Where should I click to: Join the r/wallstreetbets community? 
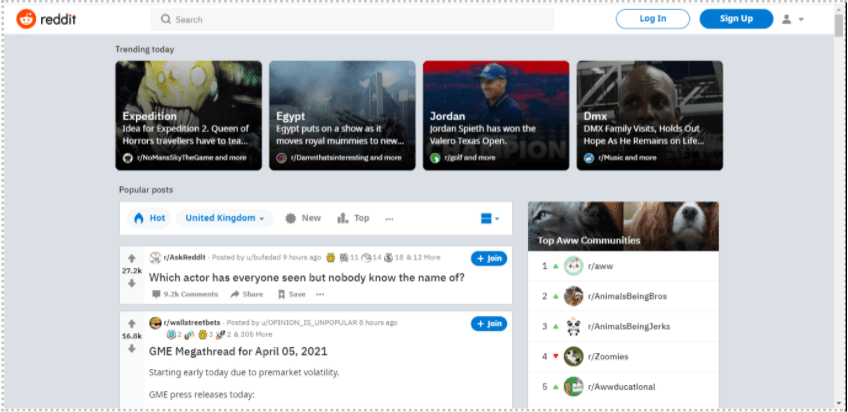pyautogui.click(x=489, y=324)
